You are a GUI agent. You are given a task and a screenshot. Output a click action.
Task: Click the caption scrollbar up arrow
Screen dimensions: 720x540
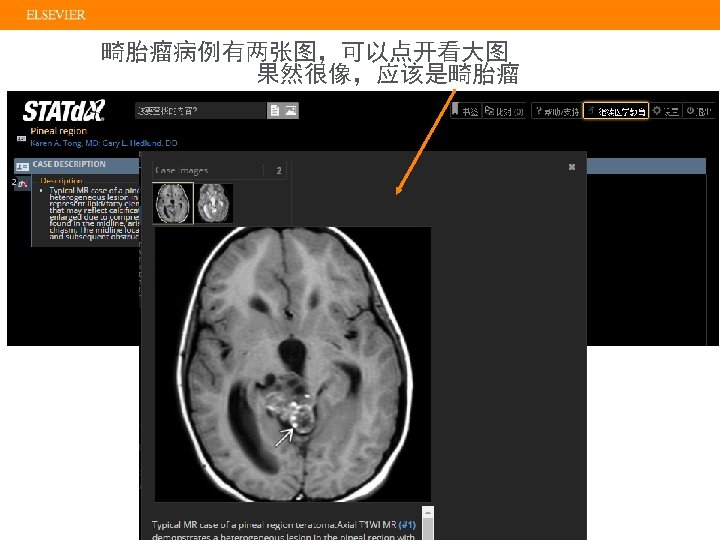[x=428, y=512]
